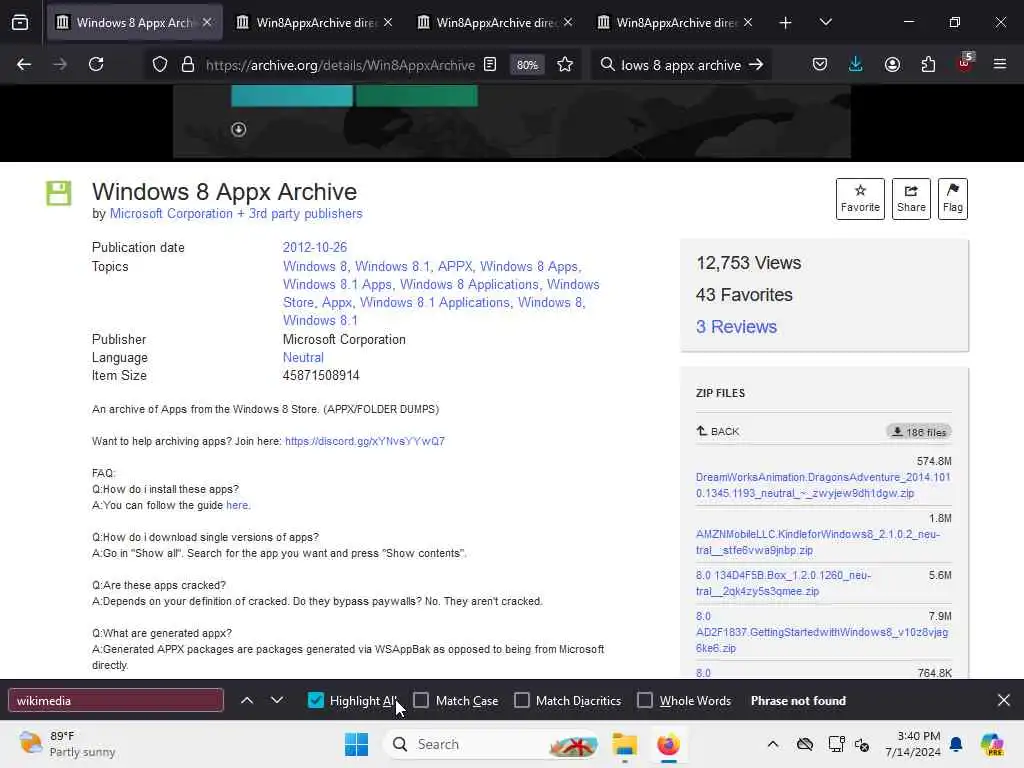The width and height of the screenshot is (1024, 768).
Task: Click the address bar URL
Action: coord(340,65)
